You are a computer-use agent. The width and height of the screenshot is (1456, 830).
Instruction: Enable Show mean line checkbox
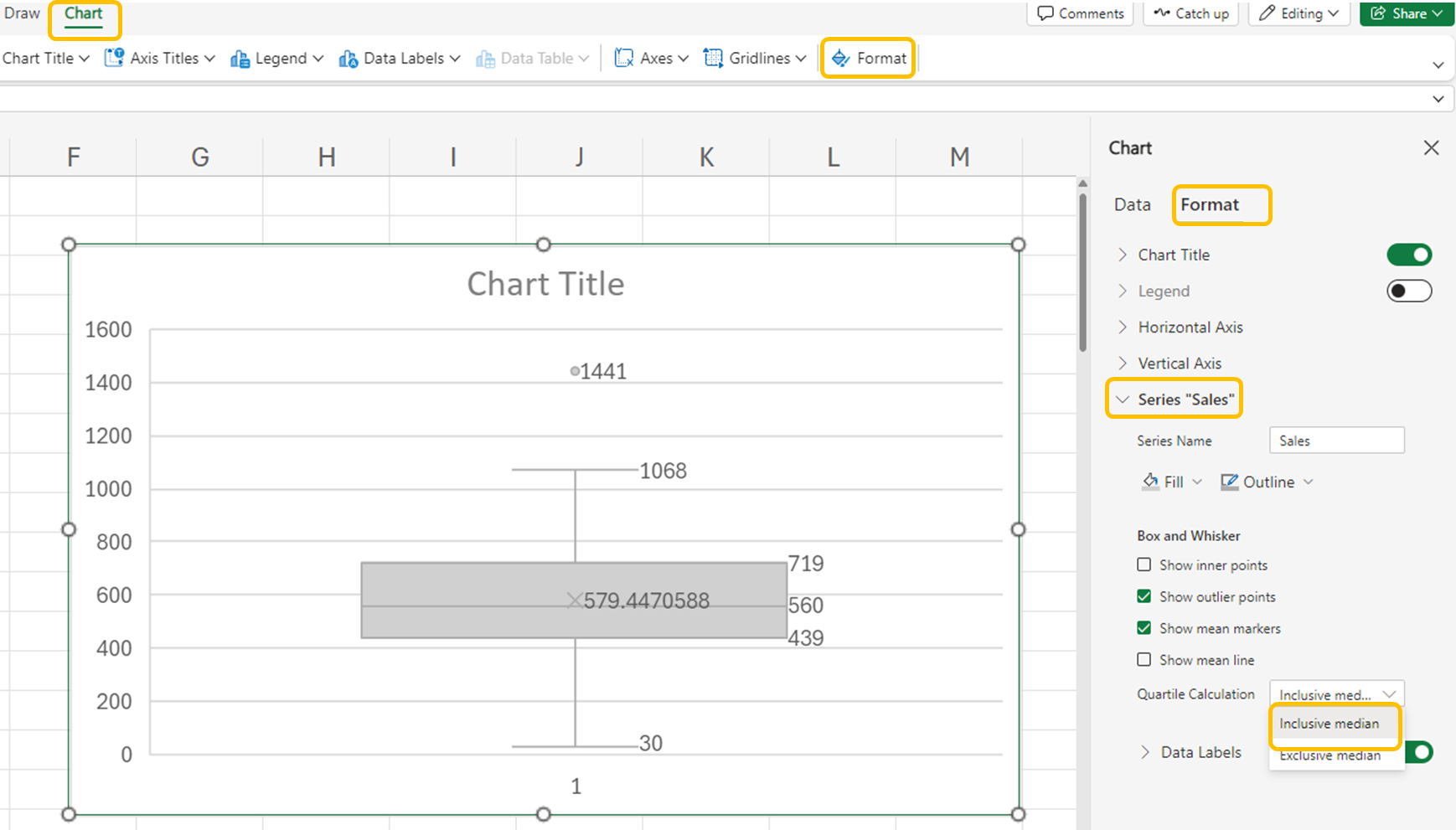click(1144, 660)
